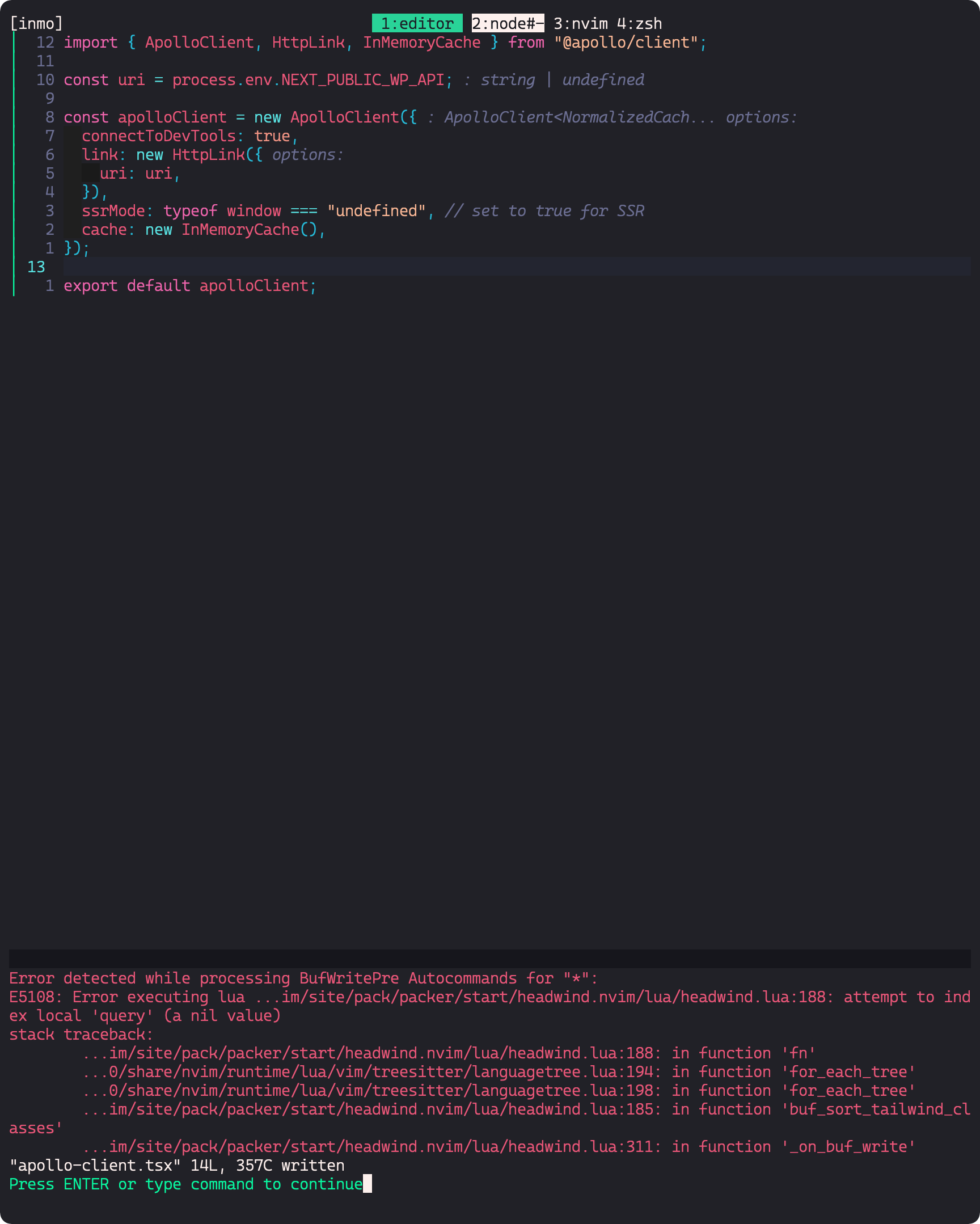The height and width of the screenshot is (1224, 980).
Task: Switch to the 3:nvim tmux window
Action: click(x=580, y=23)
